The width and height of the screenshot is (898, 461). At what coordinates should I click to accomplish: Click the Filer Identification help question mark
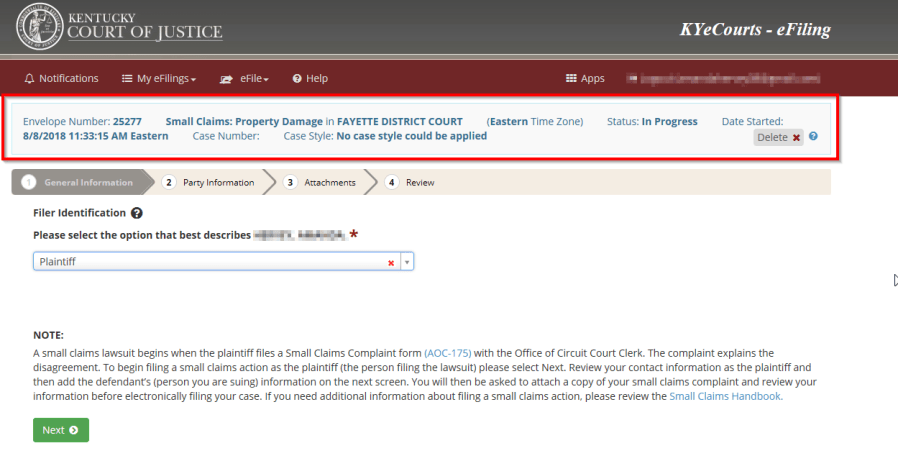tap(136, 213)
